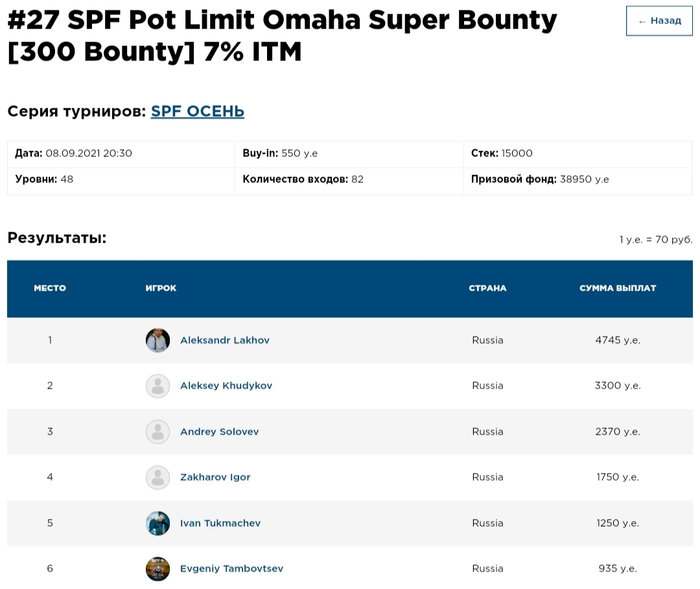Click Ivan Tukmachev's avatar photo

pyautogui.click(x=158, y=523)
